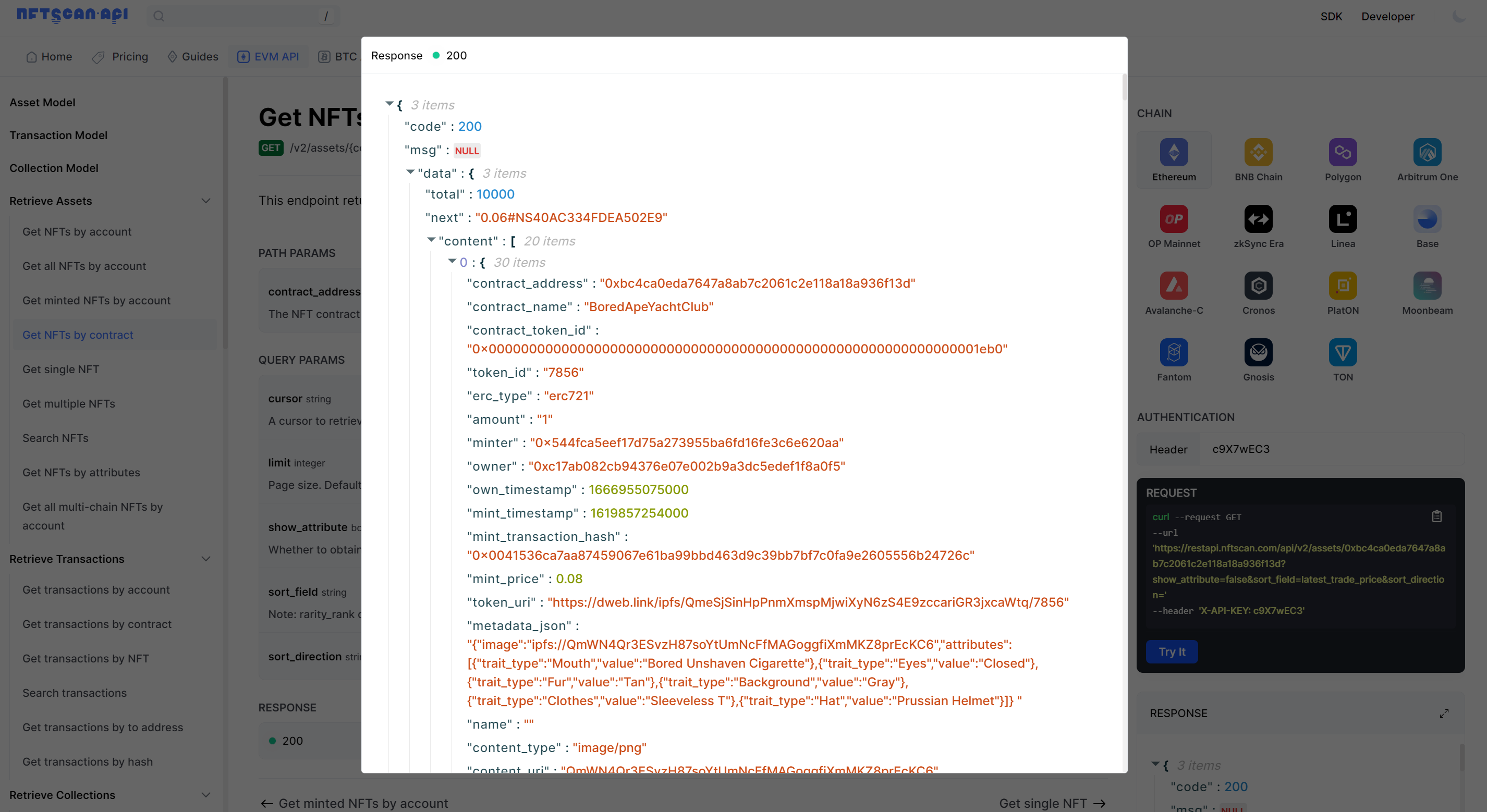Open Get transactions by to address
The height and width of the screenshot is (812, 1487).
click(103, 728)
